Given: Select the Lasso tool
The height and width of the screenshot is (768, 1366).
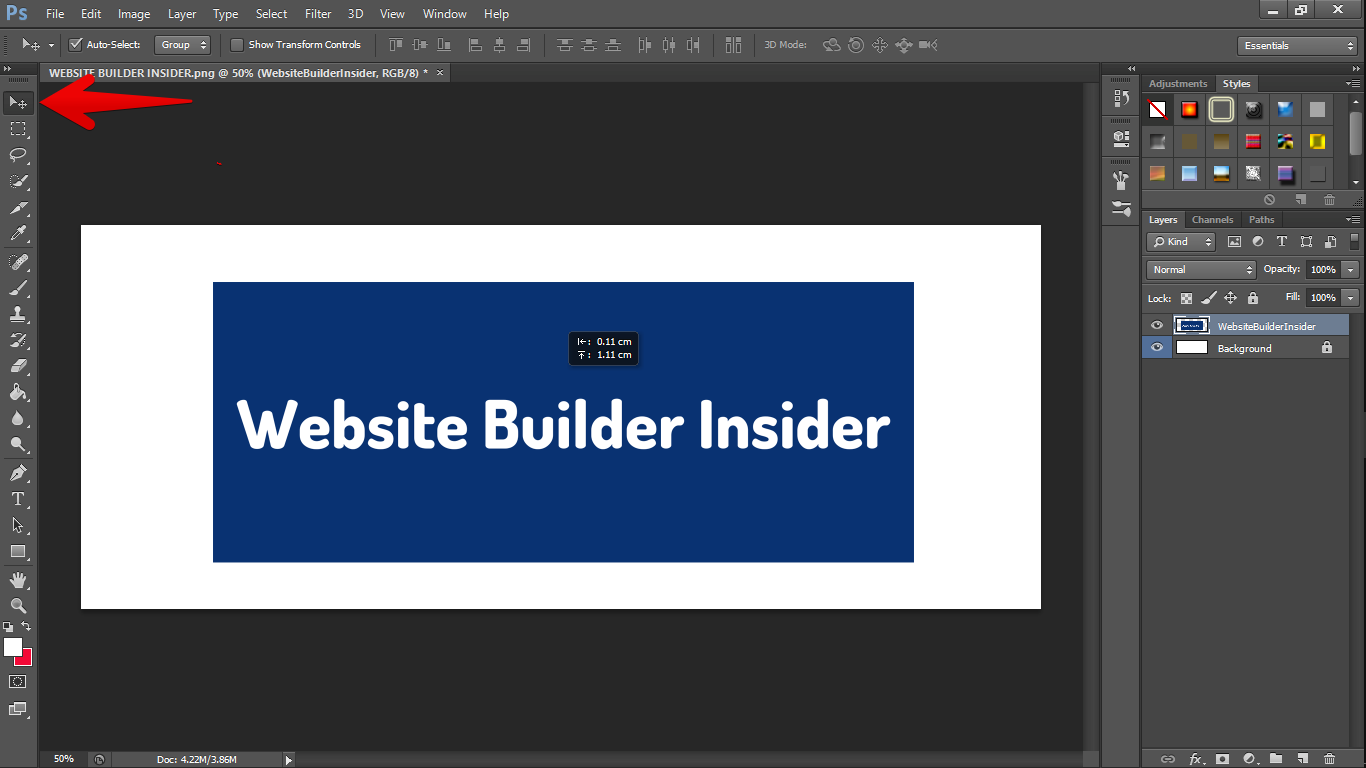Looking at the screenshot, I should tap(18, 155).
